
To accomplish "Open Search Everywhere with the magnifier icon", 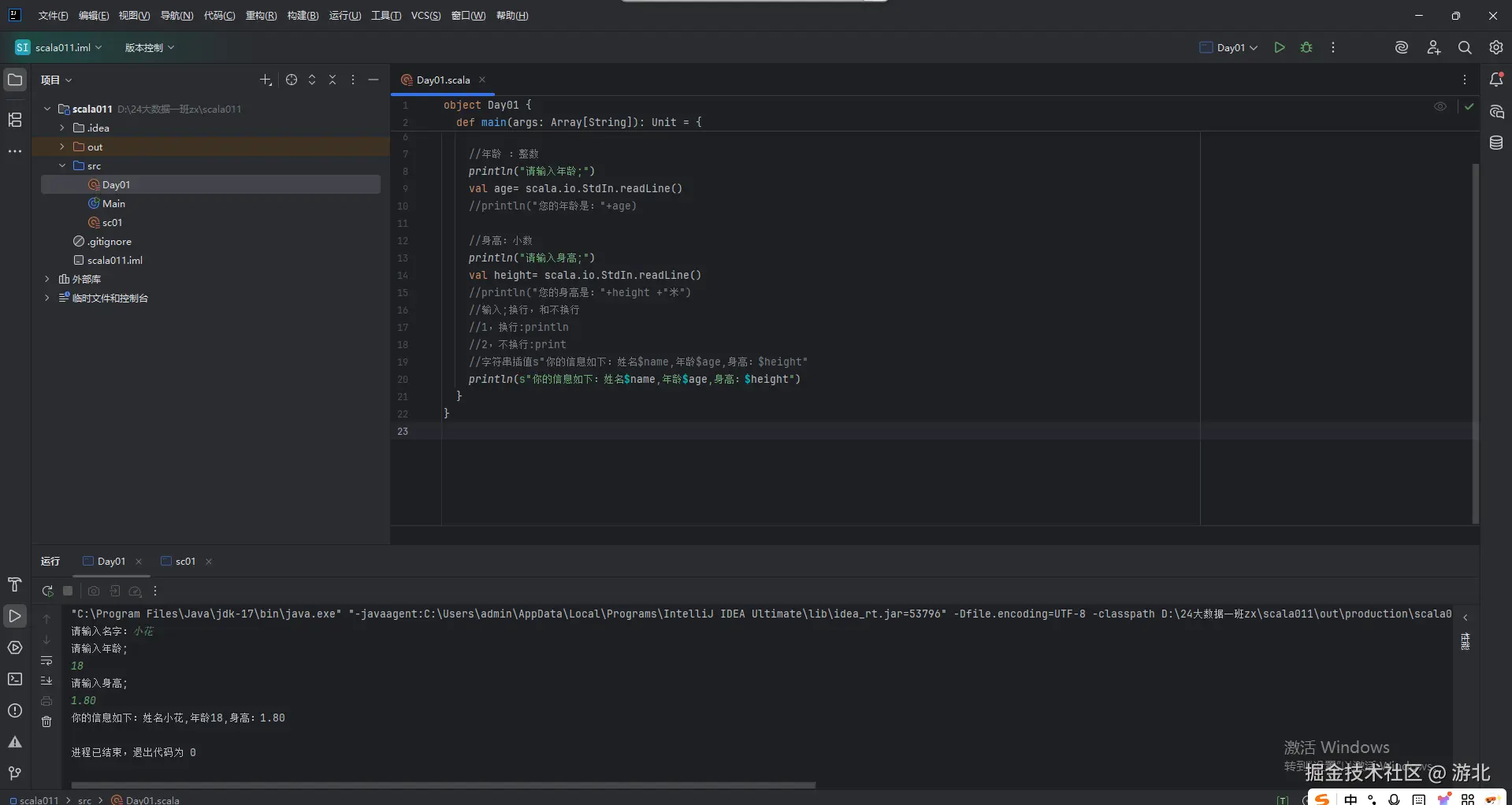I will tap(1466, 47).
